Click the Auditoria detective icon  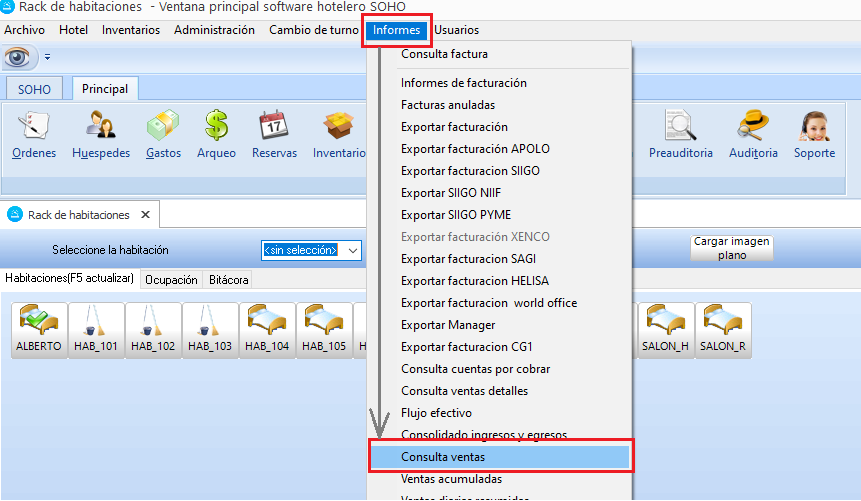click(753, 134)
